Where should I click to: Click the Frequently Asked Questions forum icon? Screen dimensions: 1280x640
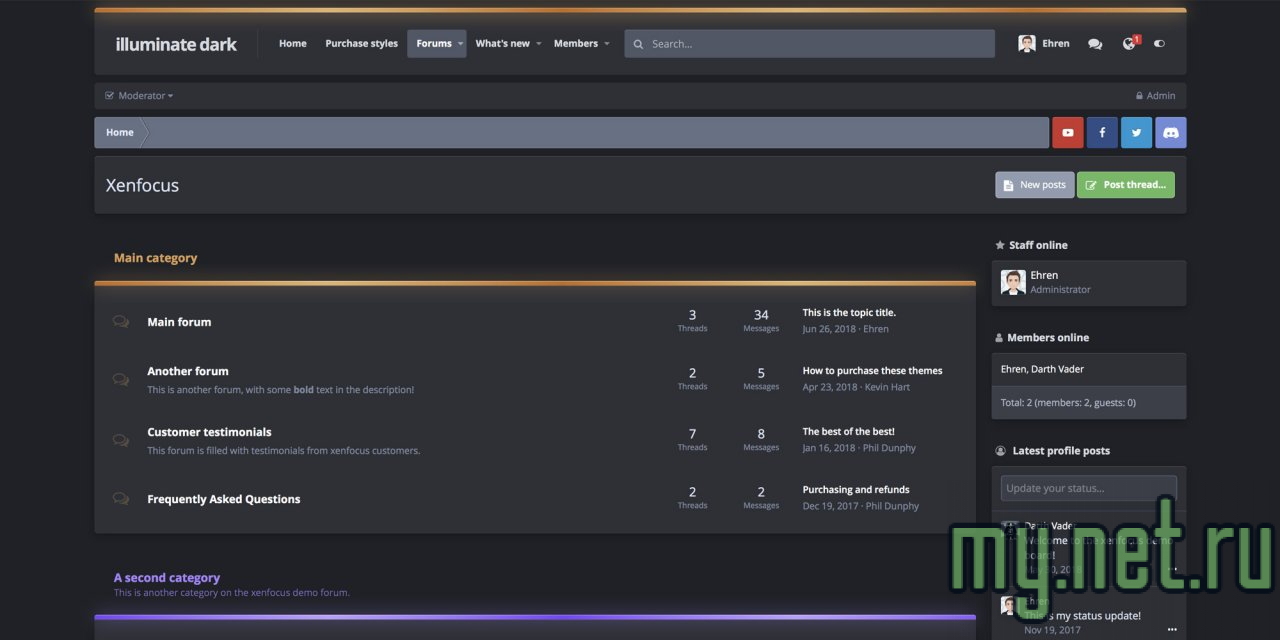point(121,499)
